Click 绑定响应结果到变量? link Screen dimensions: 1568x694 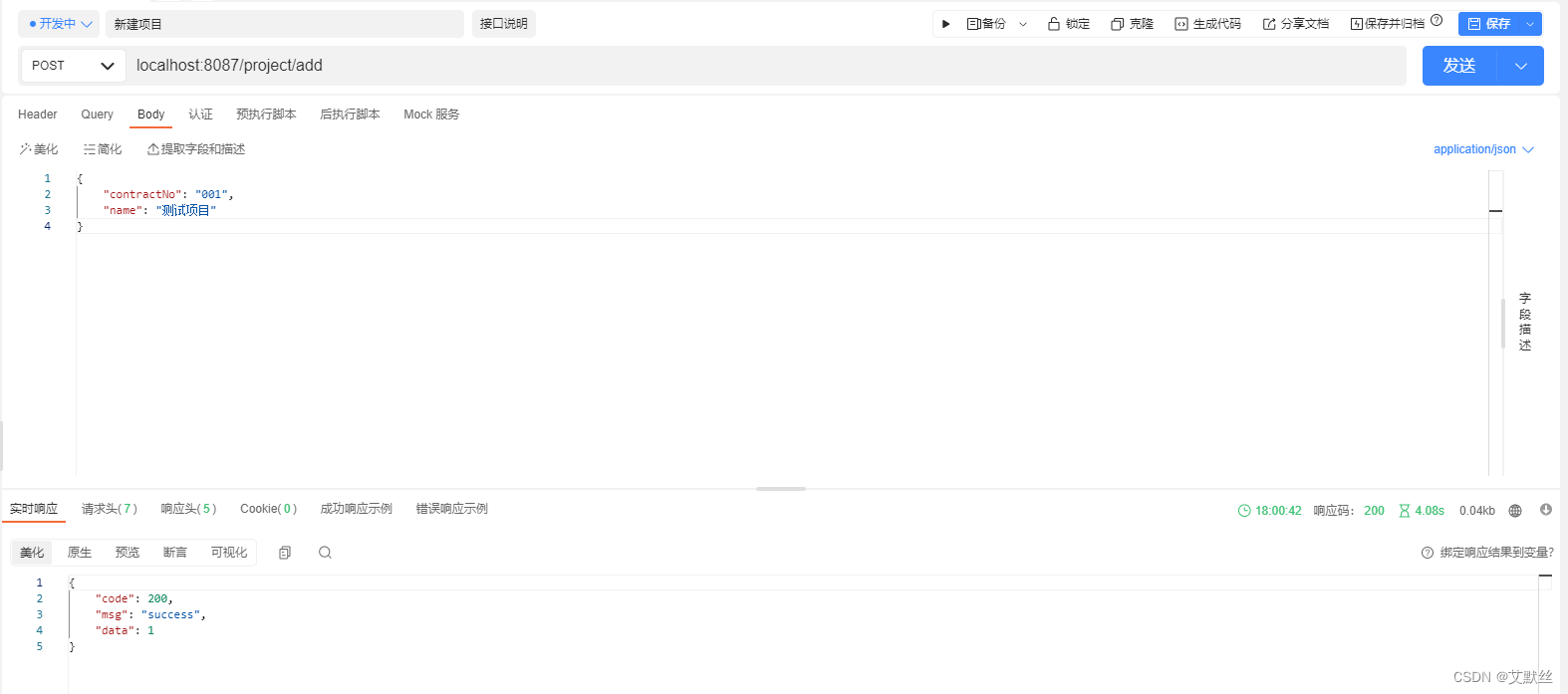click(1487, 553)
